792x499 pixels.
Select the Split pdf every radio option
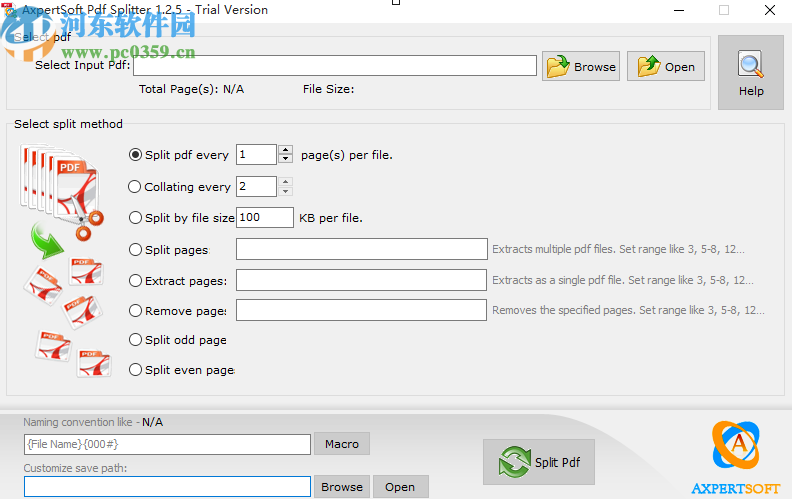(x=135, y=155)
